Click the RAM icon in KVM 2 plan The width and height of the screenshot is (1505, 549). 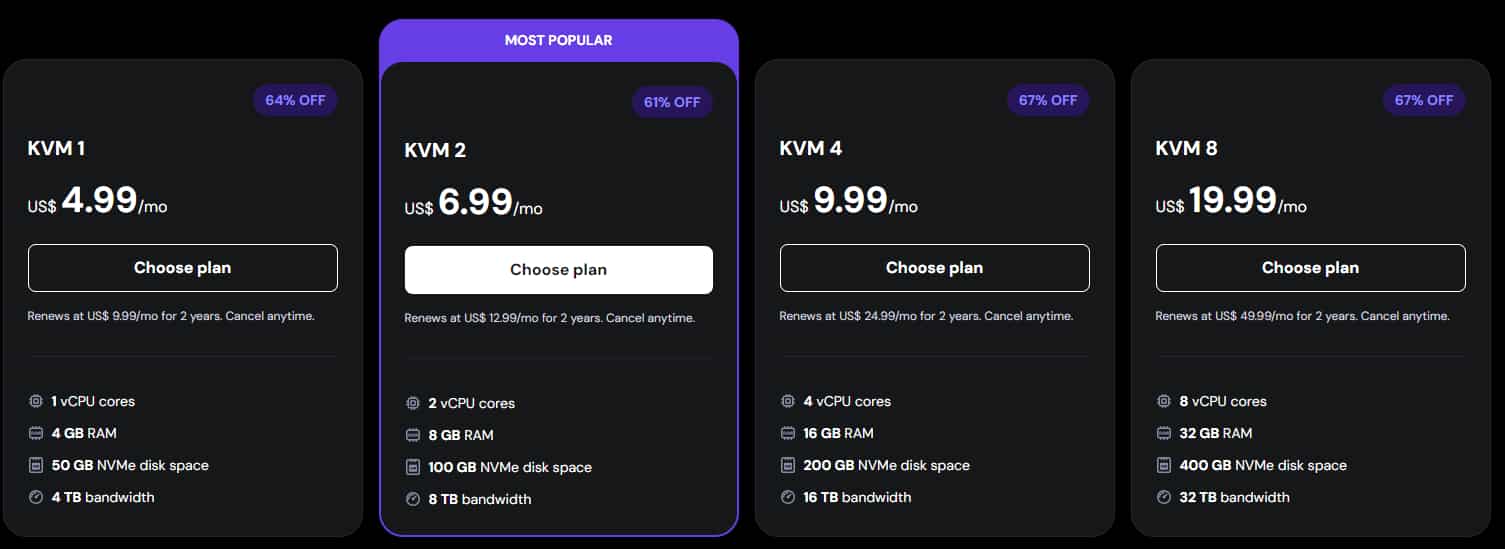413,435
